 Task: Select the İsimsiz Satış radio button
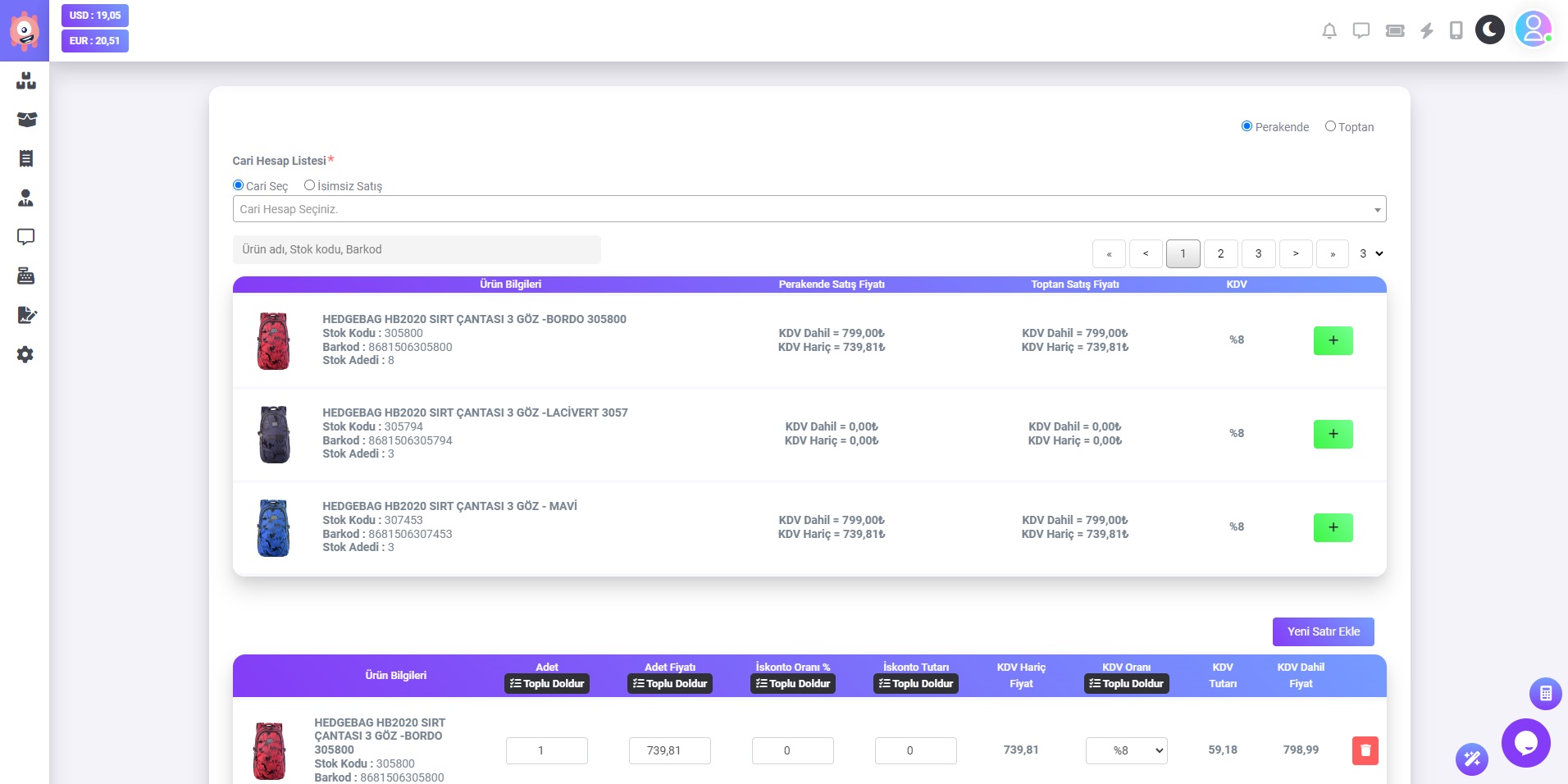coord(309,185)
